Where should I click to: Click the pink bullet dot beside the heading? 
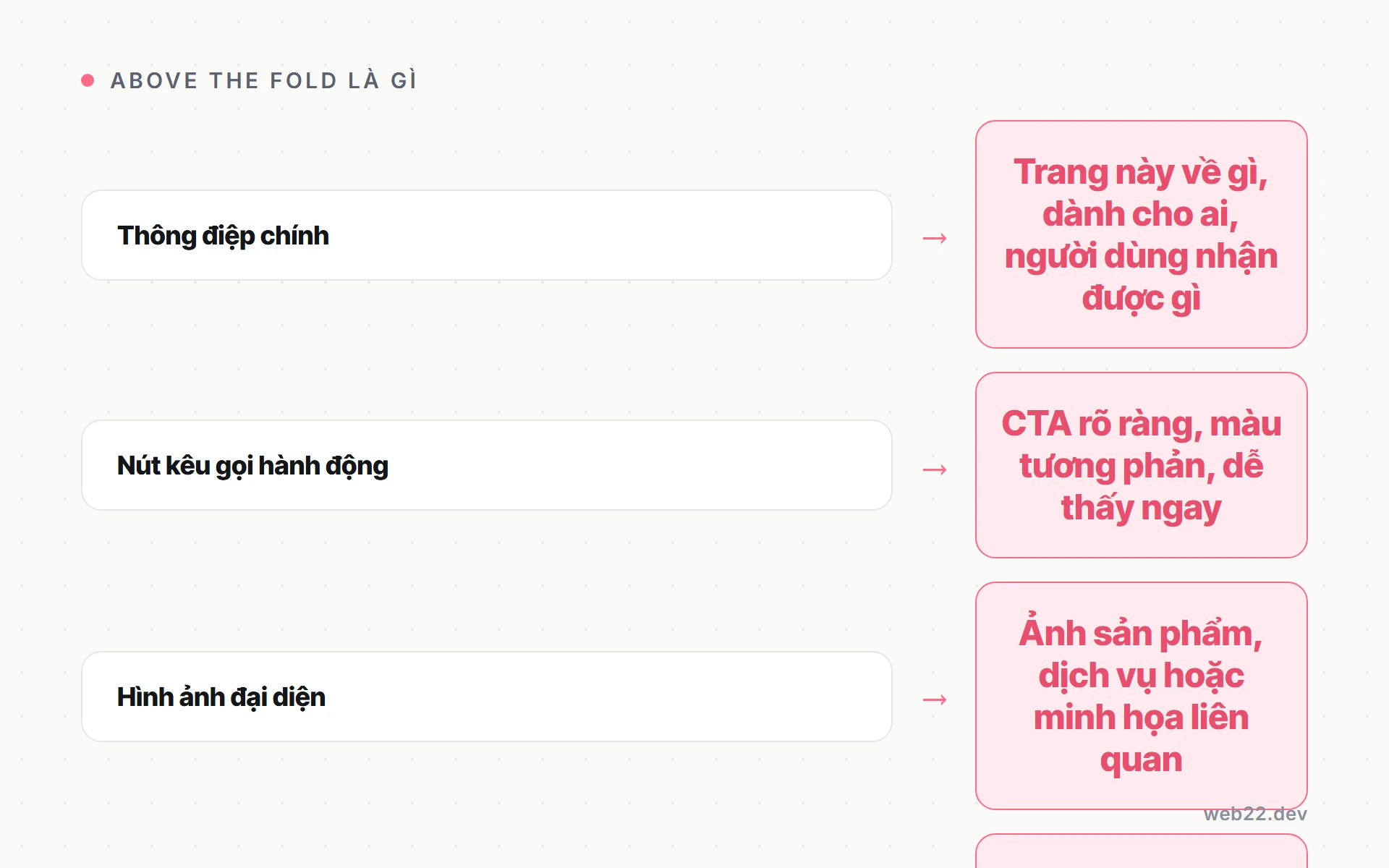tap(88, 80)
